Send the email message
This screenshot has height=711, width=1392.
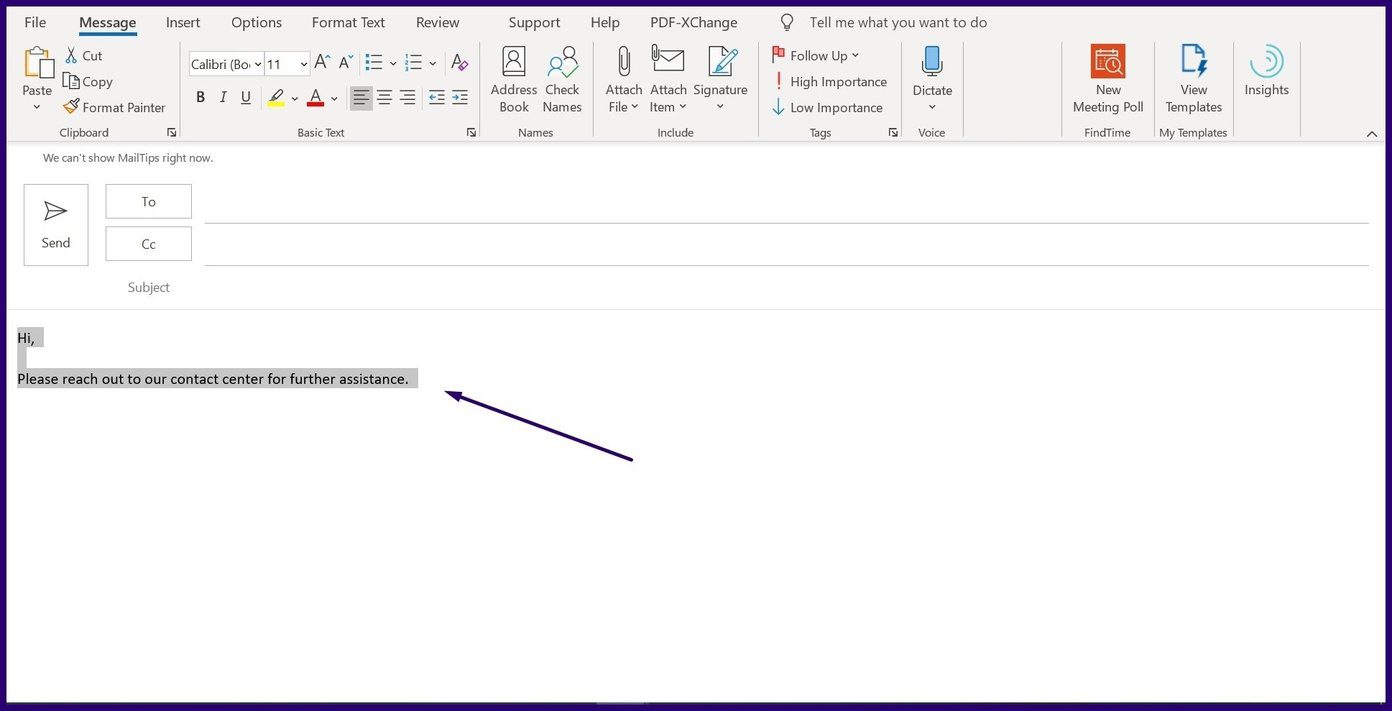click(56, 225)
